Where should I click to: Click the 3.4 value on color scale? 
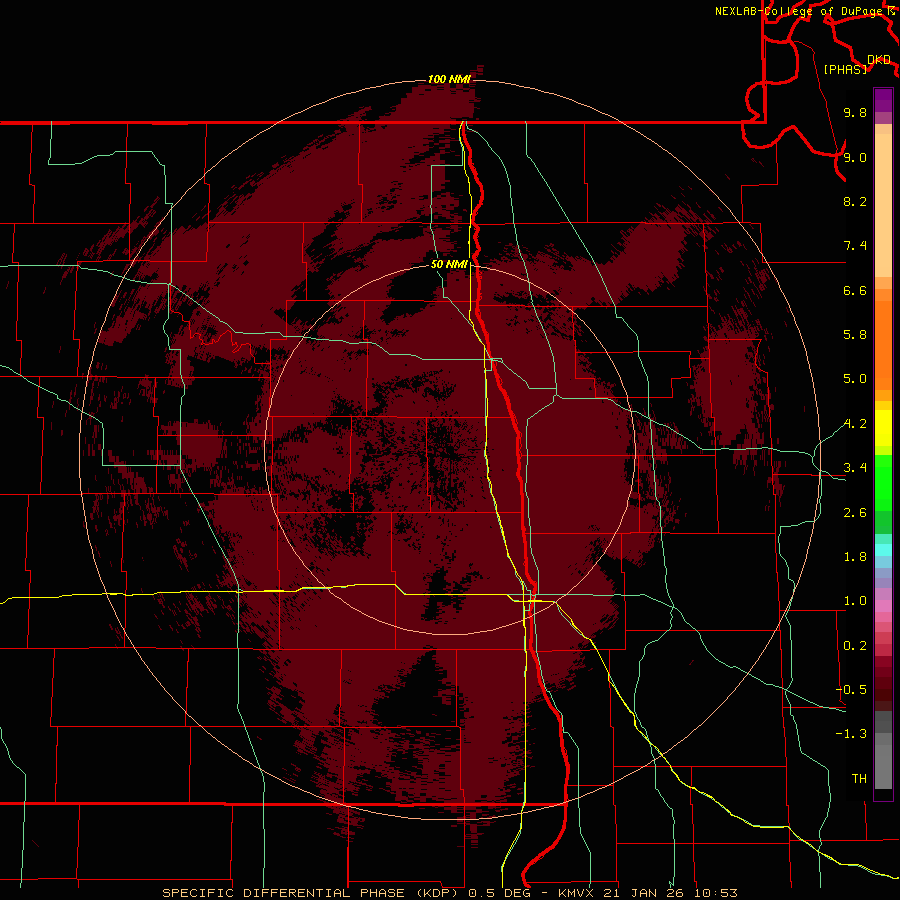click(x=855, y=468)
